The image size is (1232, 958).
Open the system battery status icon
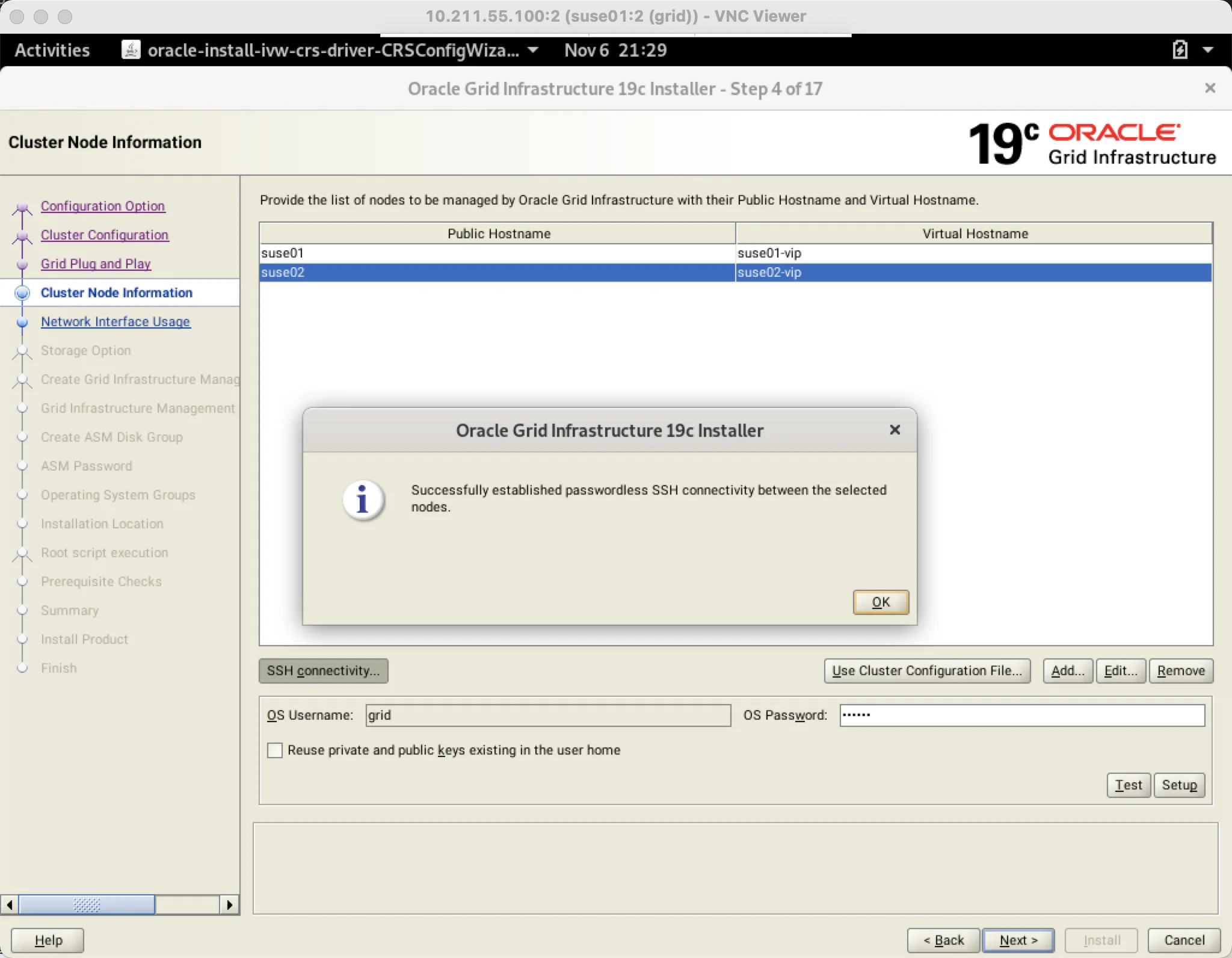coord(1180,49)
